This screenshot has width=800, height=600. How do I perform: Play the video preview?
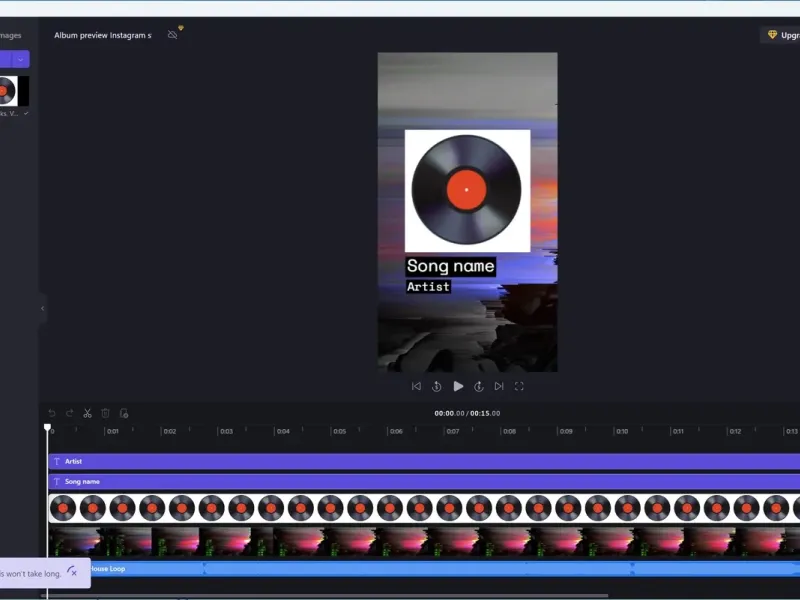point(458,386)
